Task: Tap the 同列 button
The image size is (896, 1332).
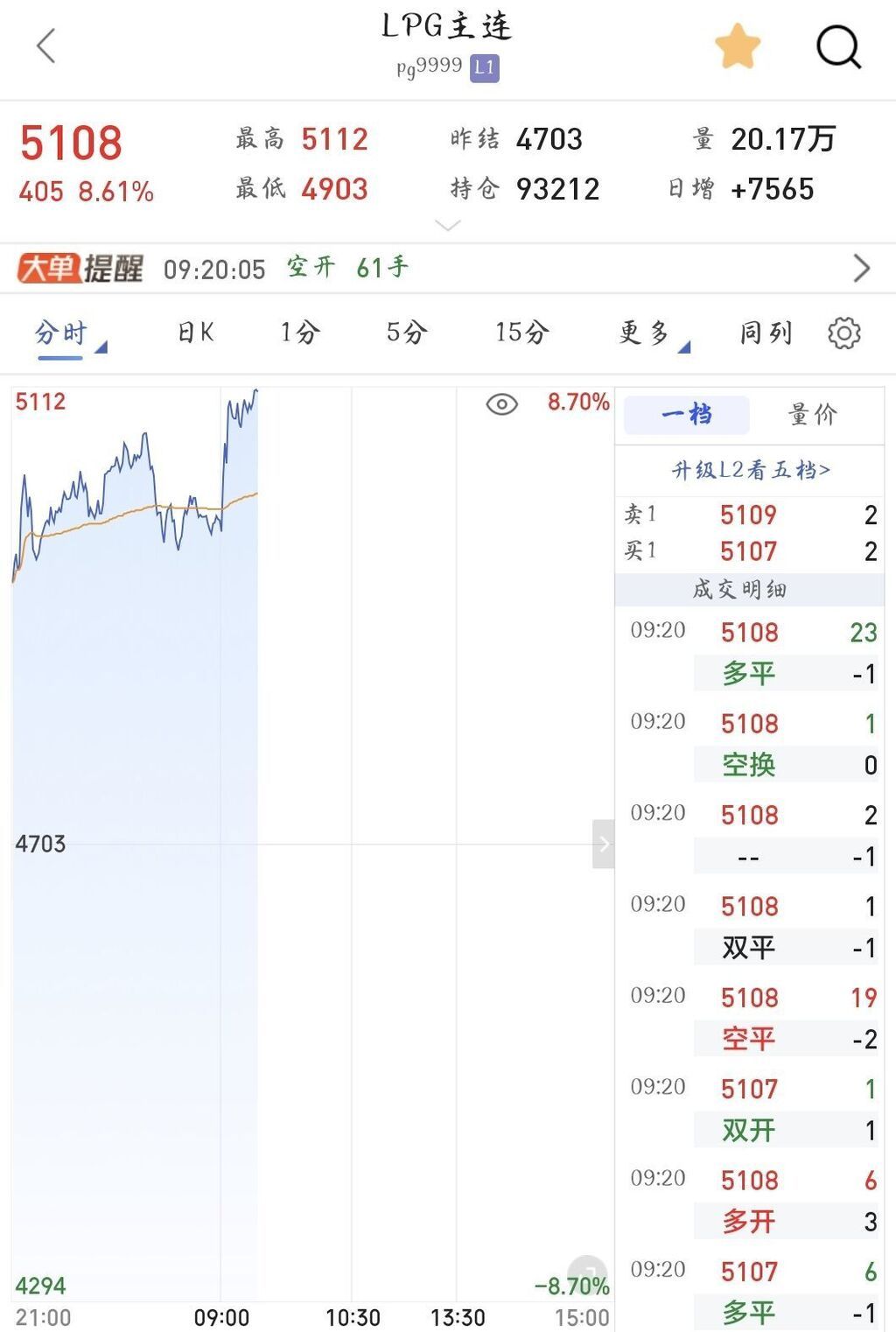Action: coord(766,333)
